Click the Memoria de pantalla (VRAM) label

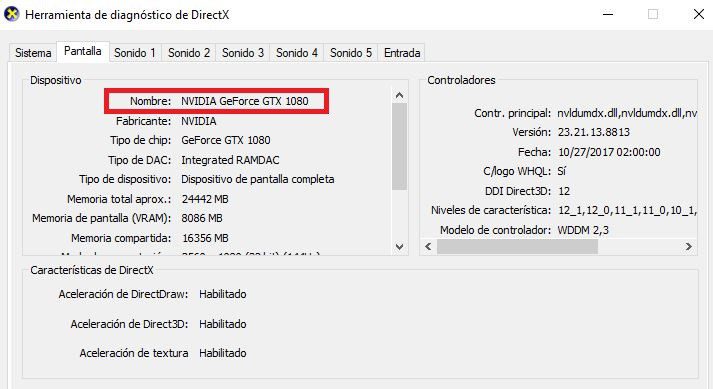click(101, 218)
